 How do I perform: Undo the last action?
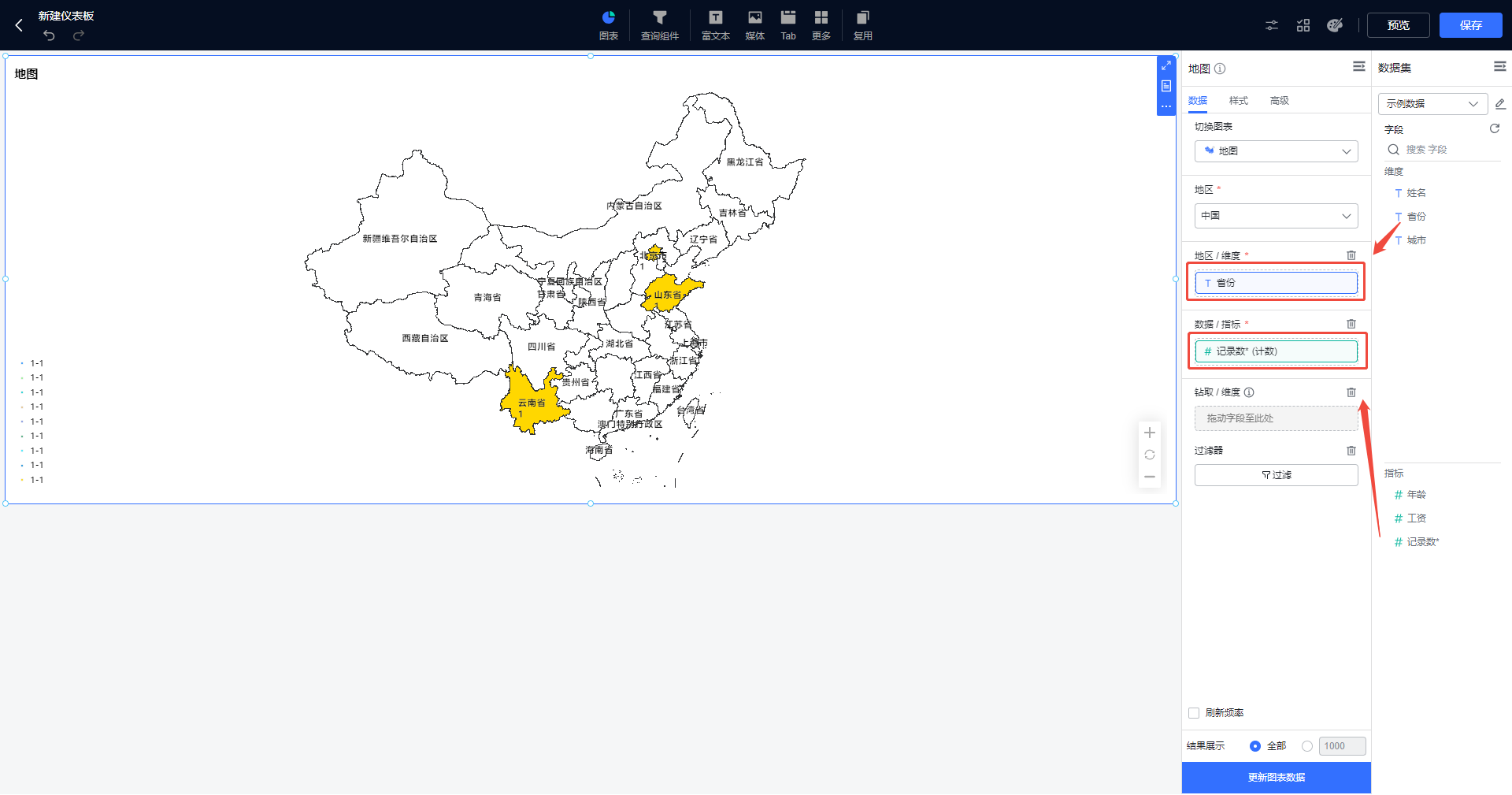click(49, 35)
